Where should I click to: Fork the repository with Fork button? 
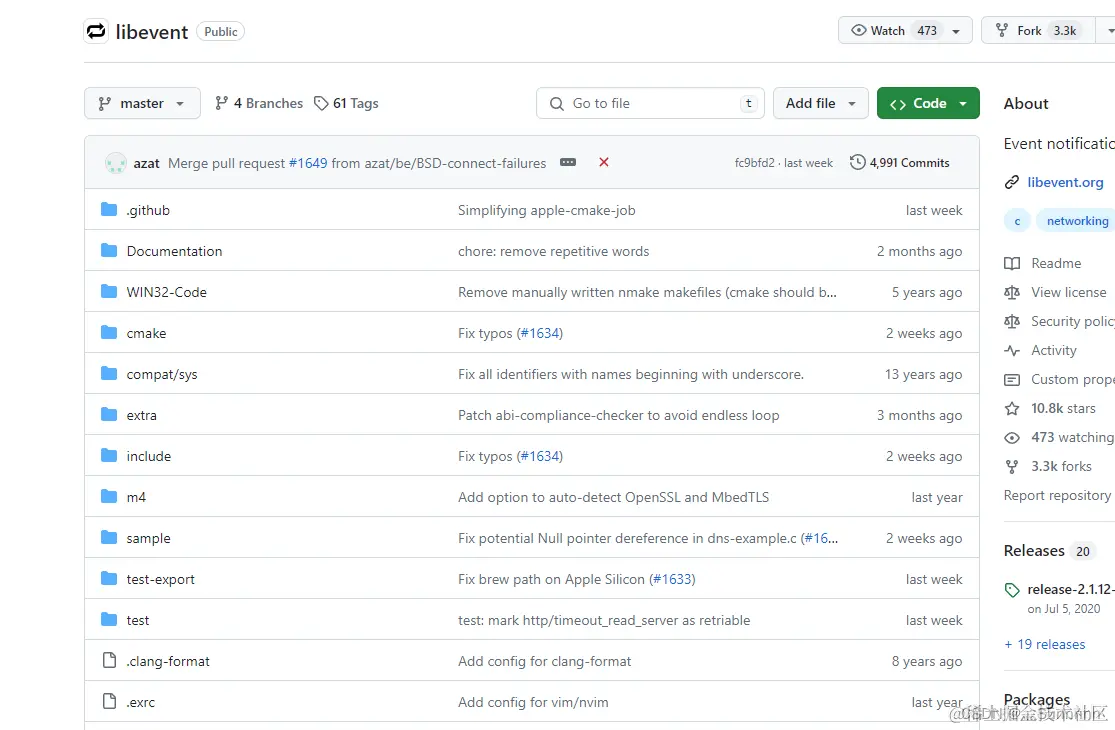pyautogui.click(x=1038, y=31)
